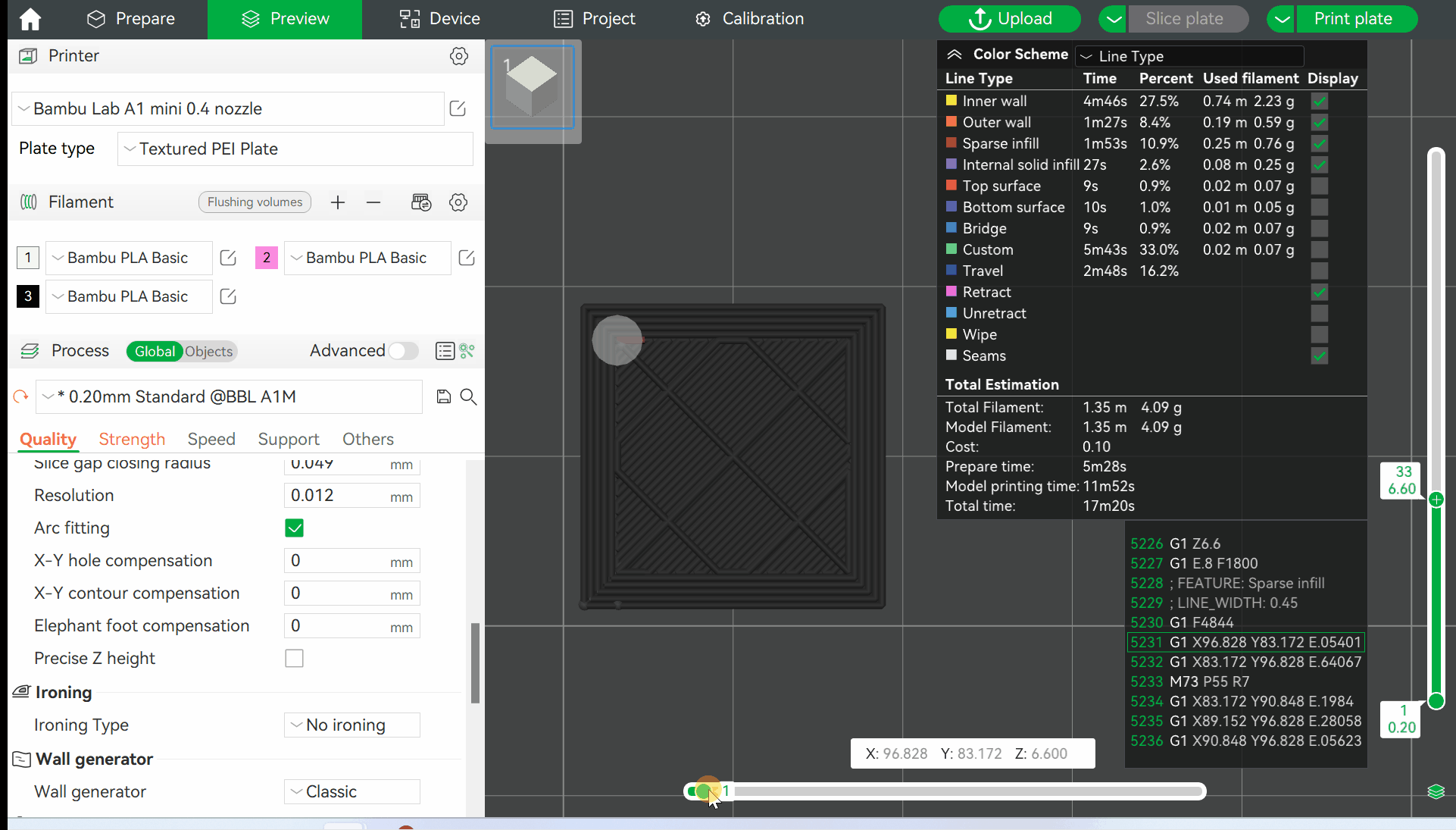Image resolution: width=1456 pixels, height=830 pixels.
Task: Click the process comparison icon
Action: [x=467, y=351]
